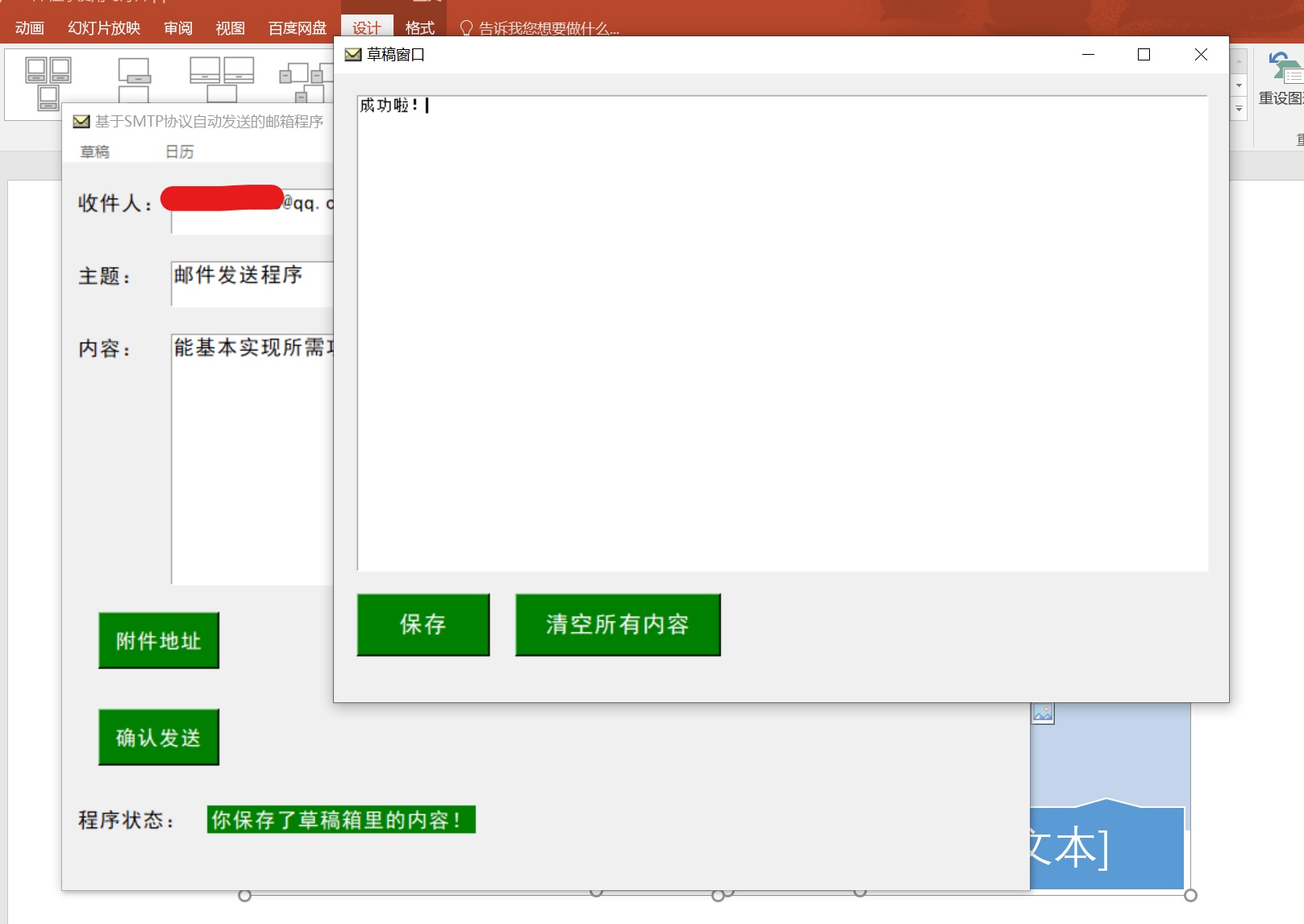Switch to the 视图 ribbon tab

click(230, 28)
